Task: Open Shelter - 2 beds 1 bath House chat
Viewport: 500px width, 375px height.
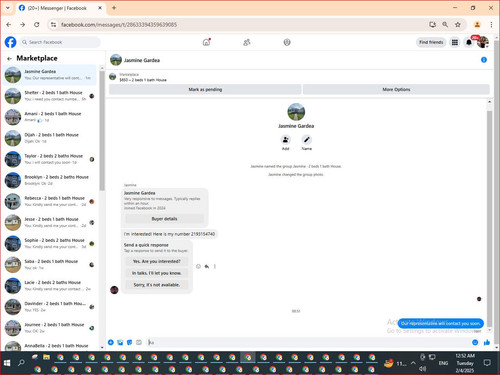Action: (x=50, y=96)
